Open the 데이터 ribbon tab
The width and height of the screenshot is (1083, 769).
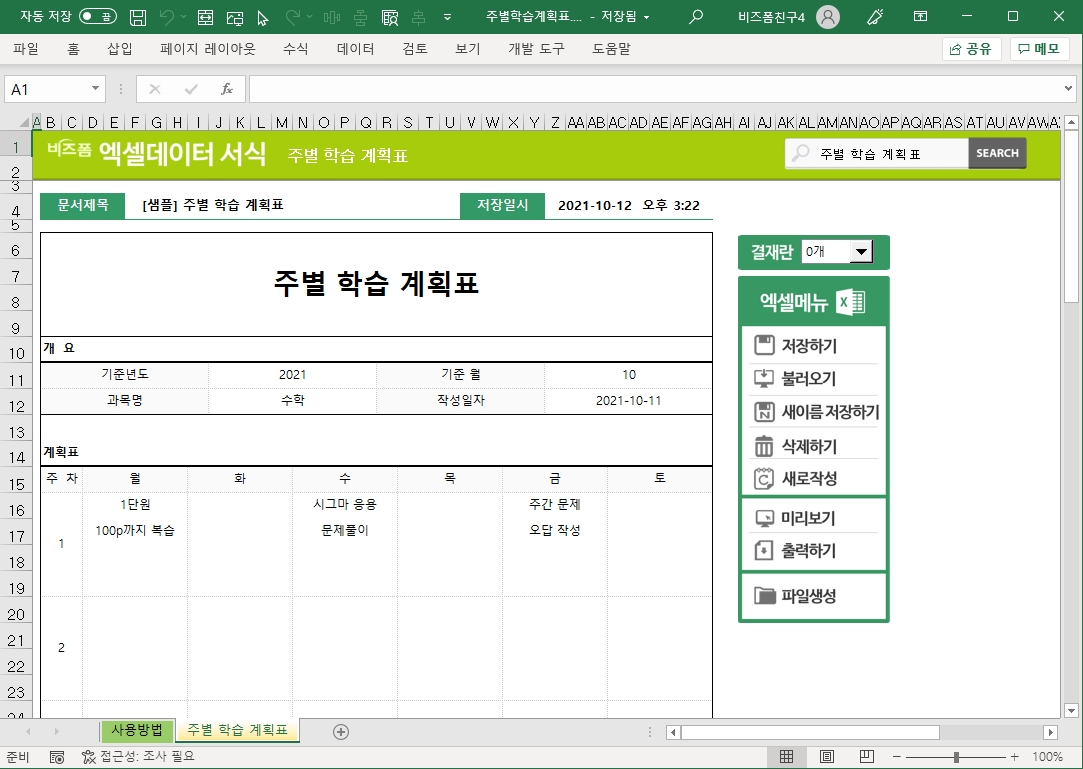click(355, 49)
